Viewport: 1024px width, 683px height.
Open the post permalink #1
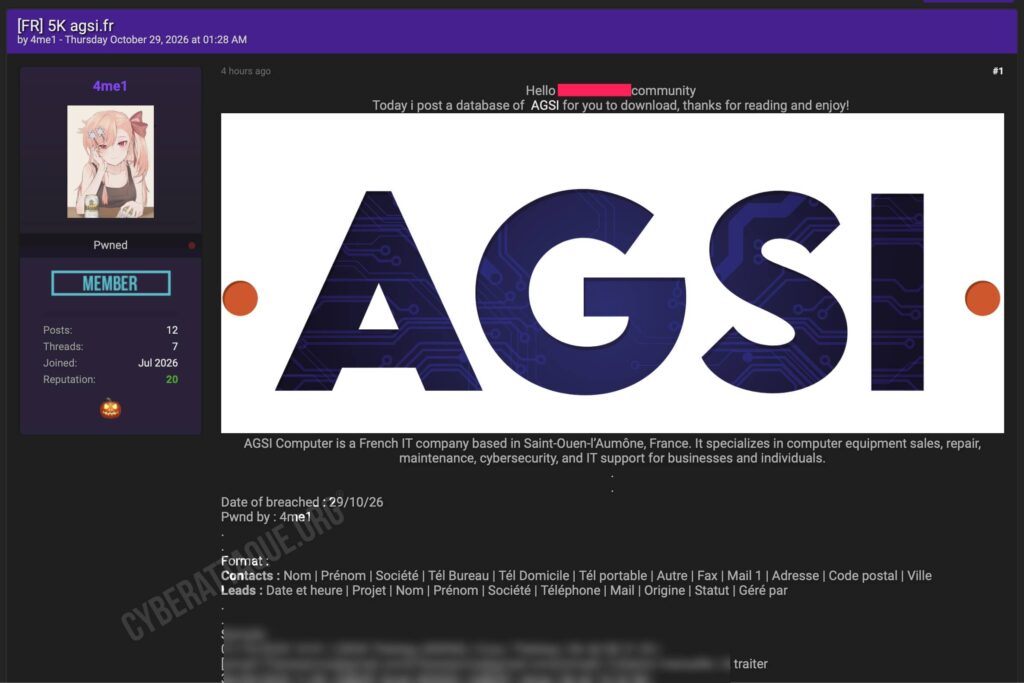pyautogui.click(x=997, y=71)
